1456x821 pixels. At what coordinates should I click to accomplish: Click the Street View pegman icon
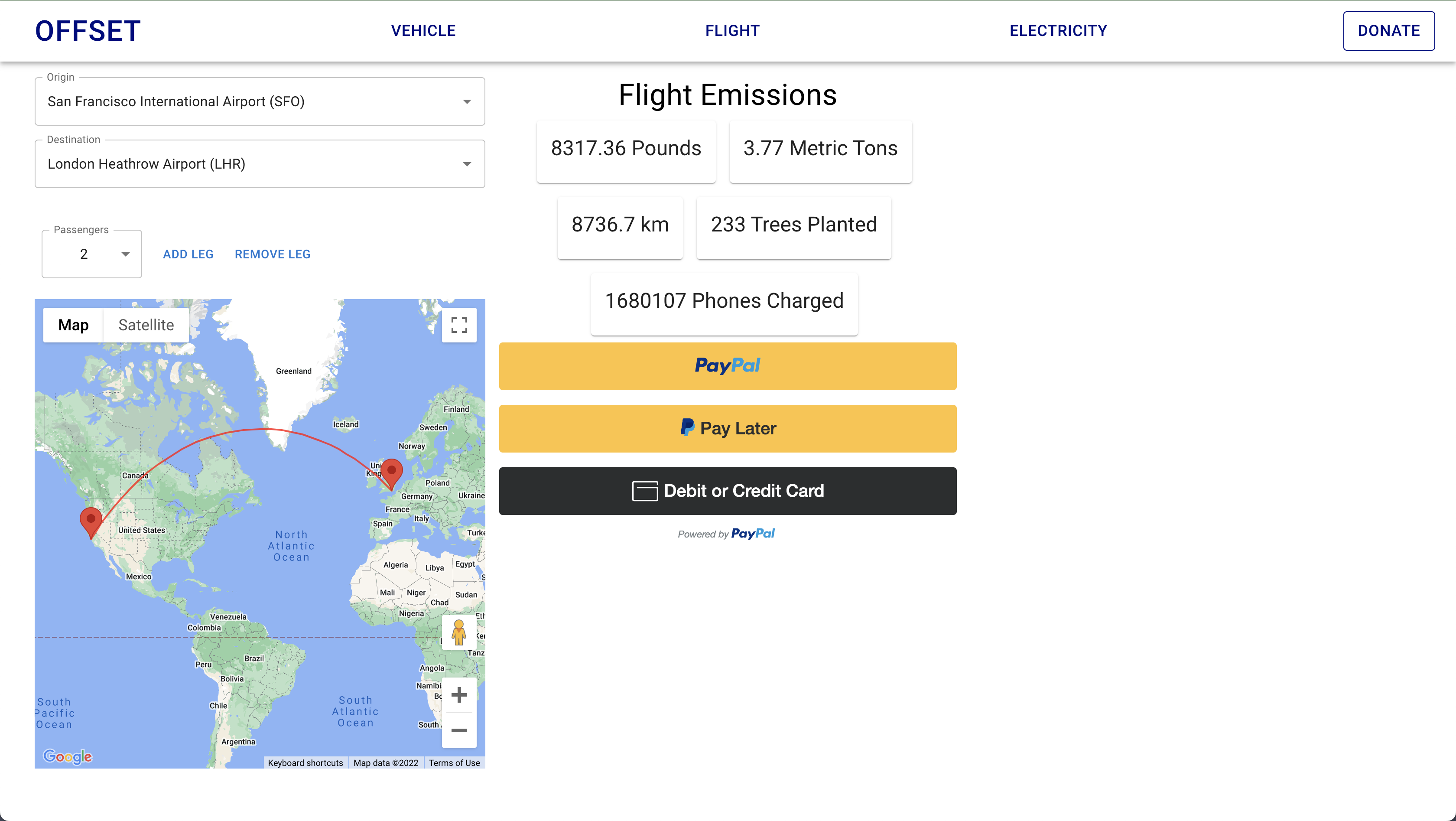pos(458,632)
